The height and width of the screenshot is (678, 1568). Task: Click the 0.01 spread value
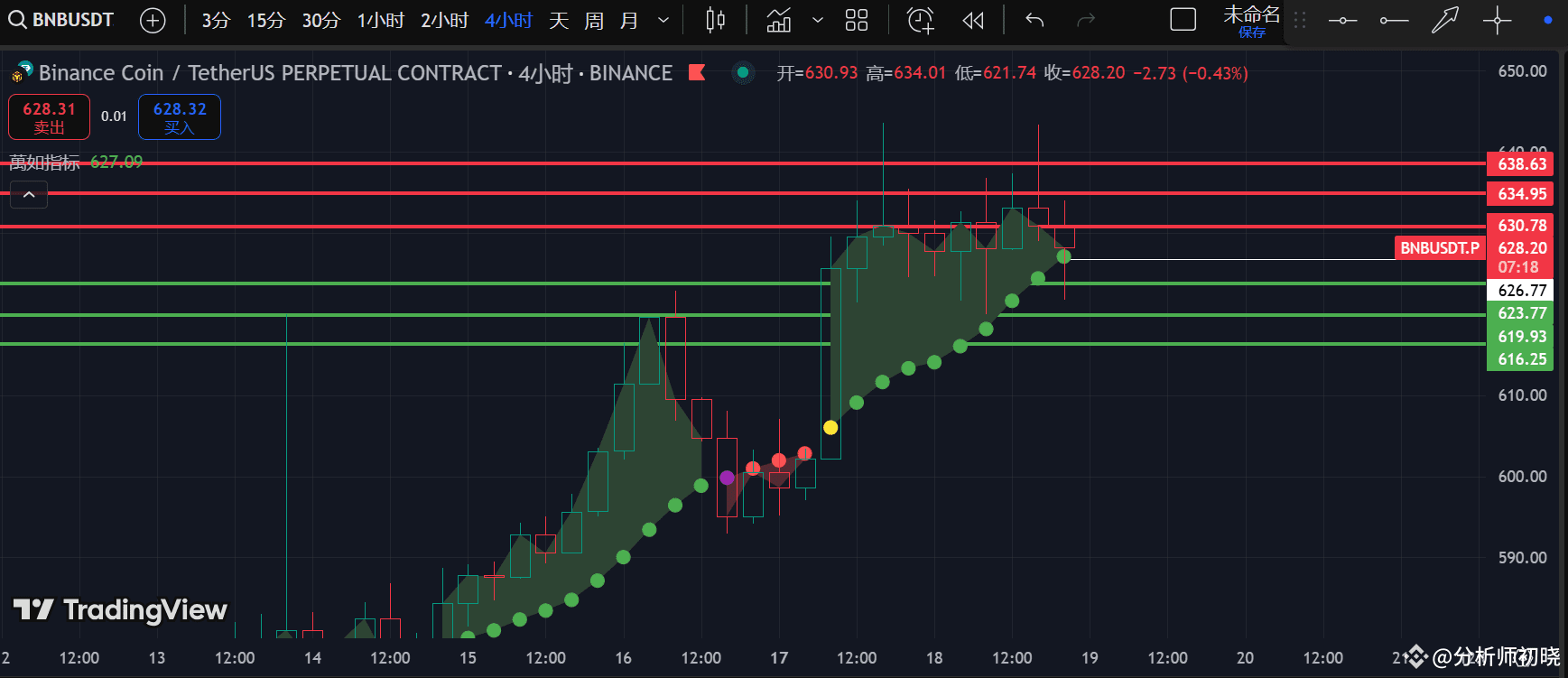click(114, 116)
